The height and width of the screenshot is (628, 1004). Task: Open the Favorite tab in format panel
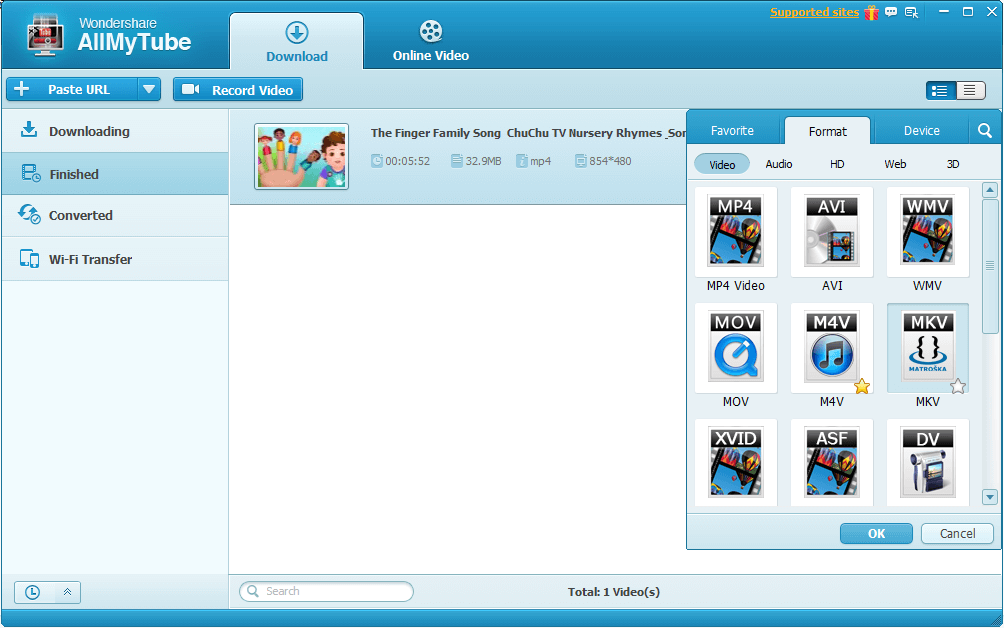(x=733, y=131)
